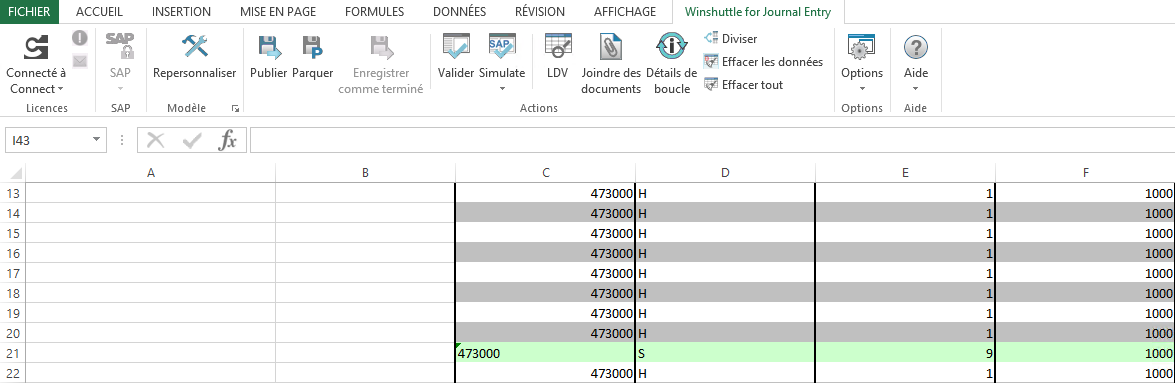Viewport: 1175px width, 383px height.
Task: Expand the Options dropdown arrow
Action: 862,89
